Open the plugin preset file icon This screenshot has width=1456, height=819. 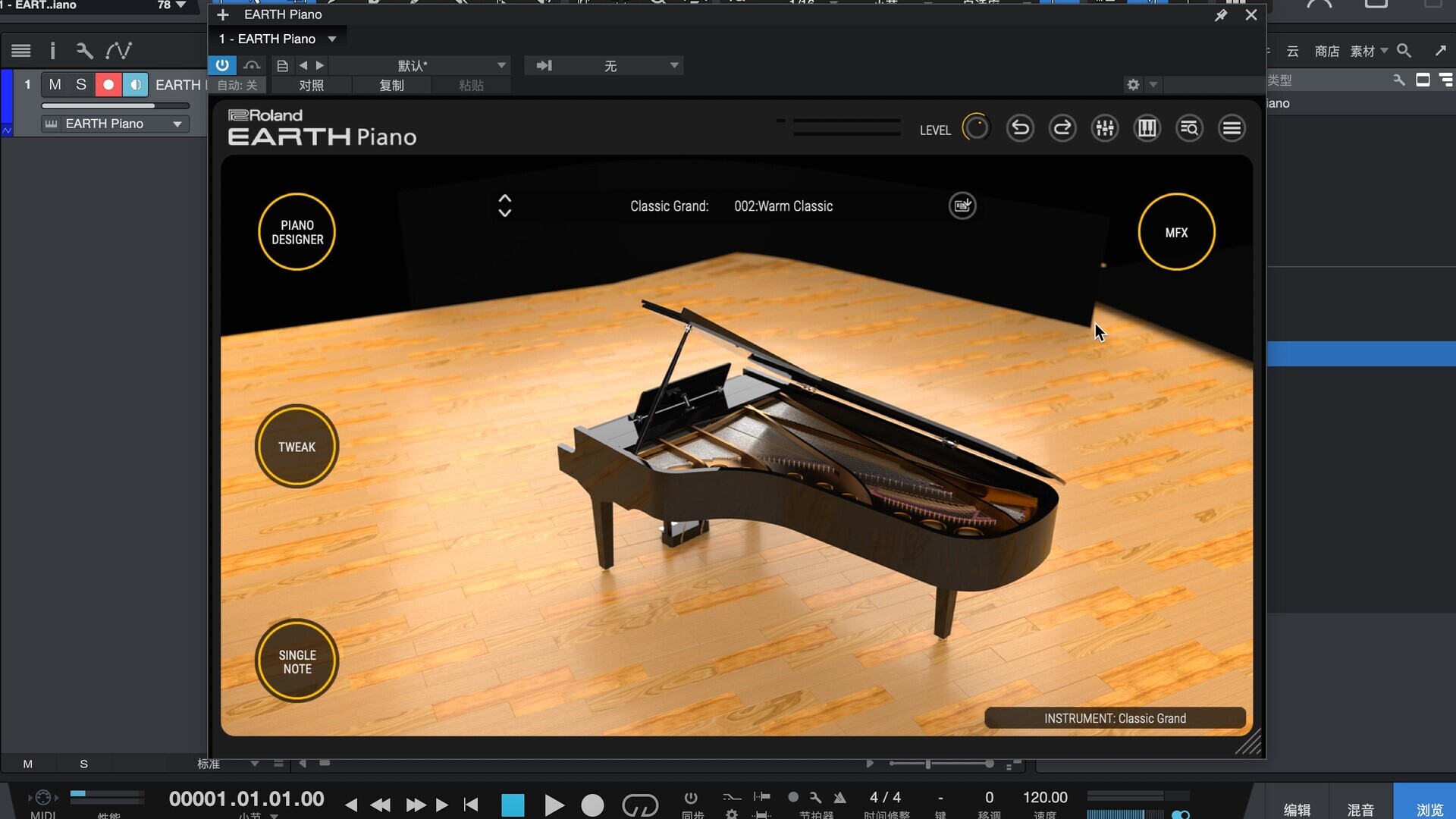[x=282, y=66]
